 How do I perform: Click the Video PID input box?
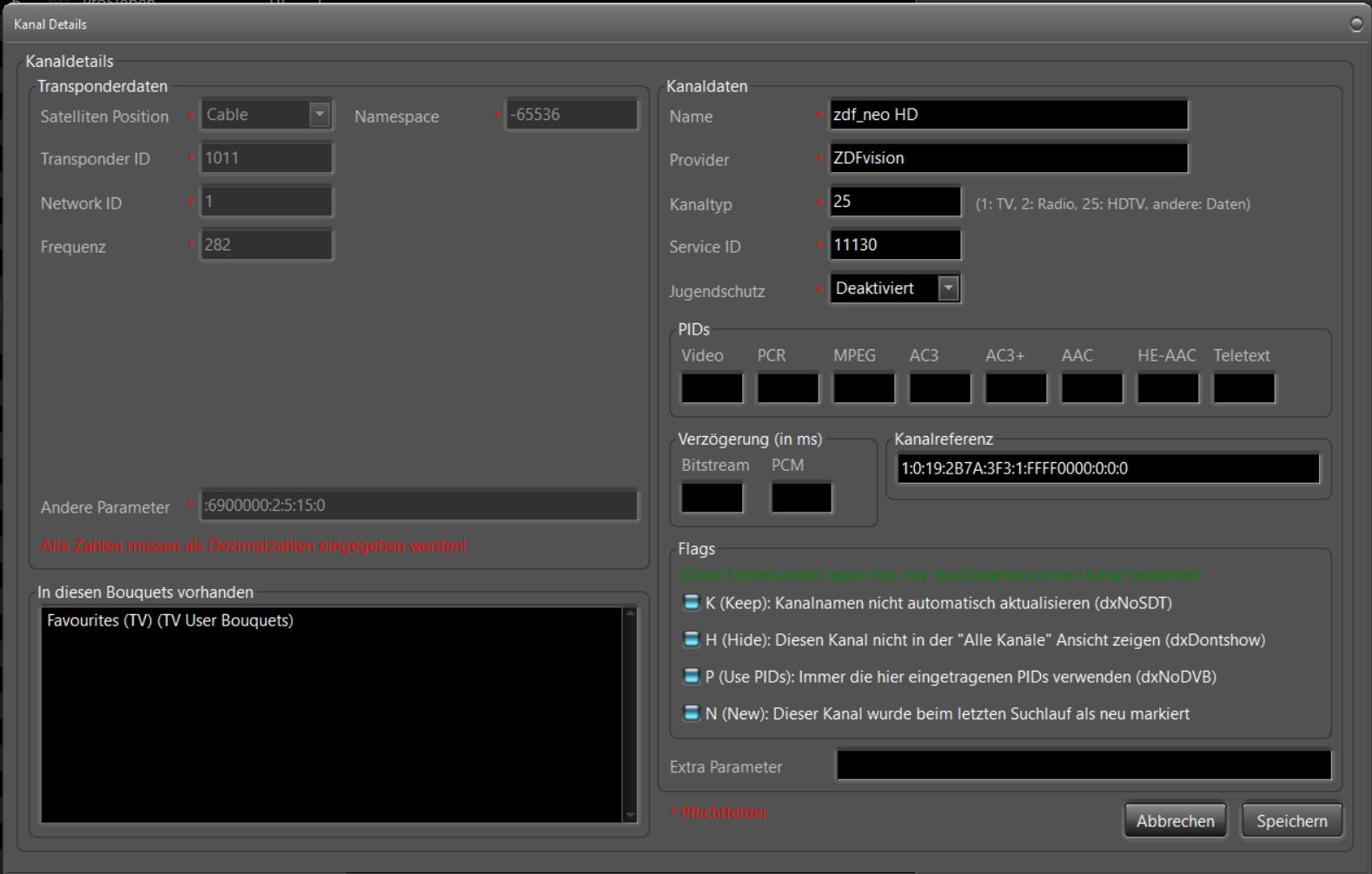point(712,388)
